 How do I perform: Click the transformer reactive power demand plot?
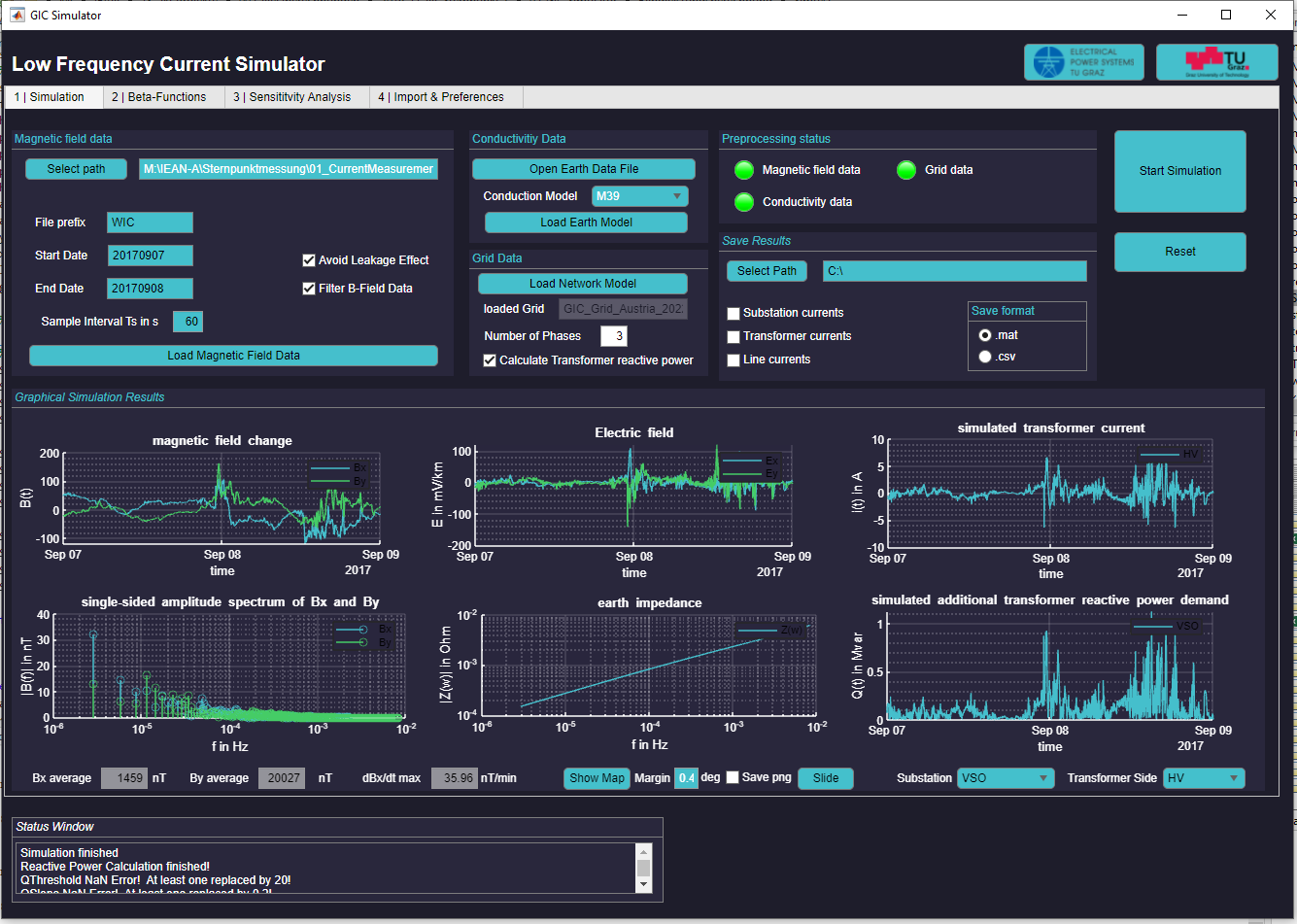tap(1050, 667)
